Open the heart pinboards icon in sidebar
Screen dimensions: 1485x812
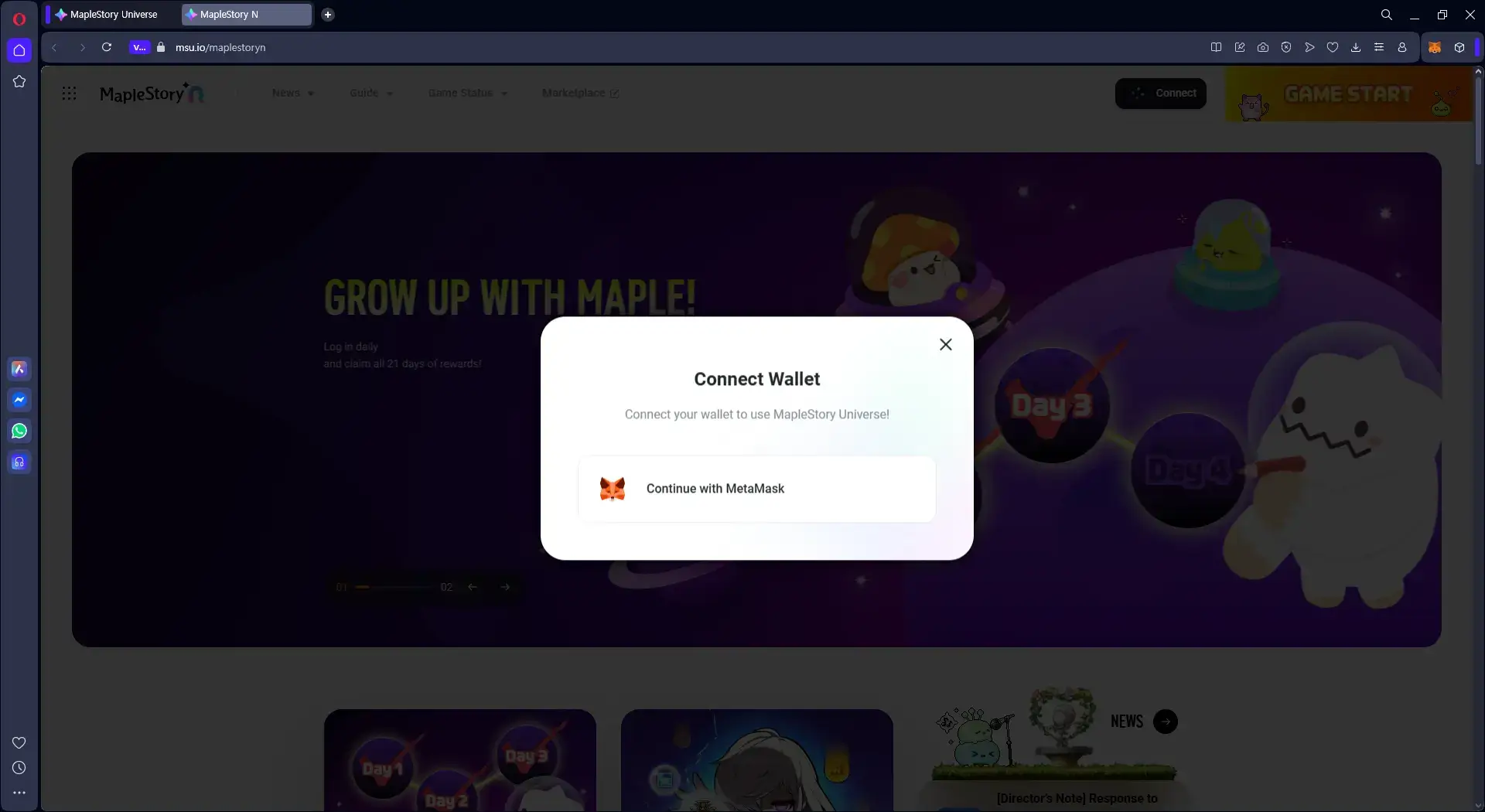(19, 742)
